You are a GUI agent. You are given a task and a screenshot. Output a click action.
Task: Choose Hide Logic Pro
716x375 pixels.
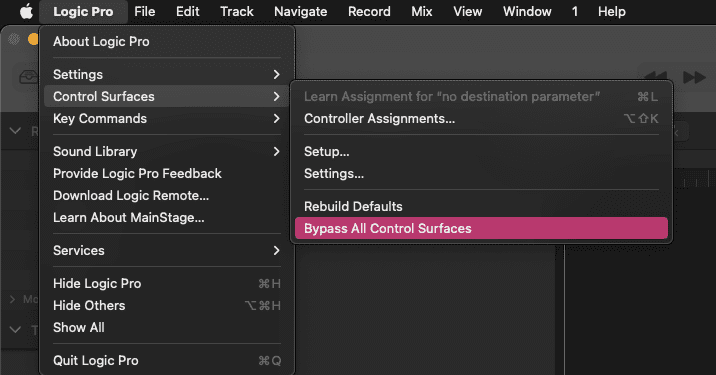[x=167, y=283]
